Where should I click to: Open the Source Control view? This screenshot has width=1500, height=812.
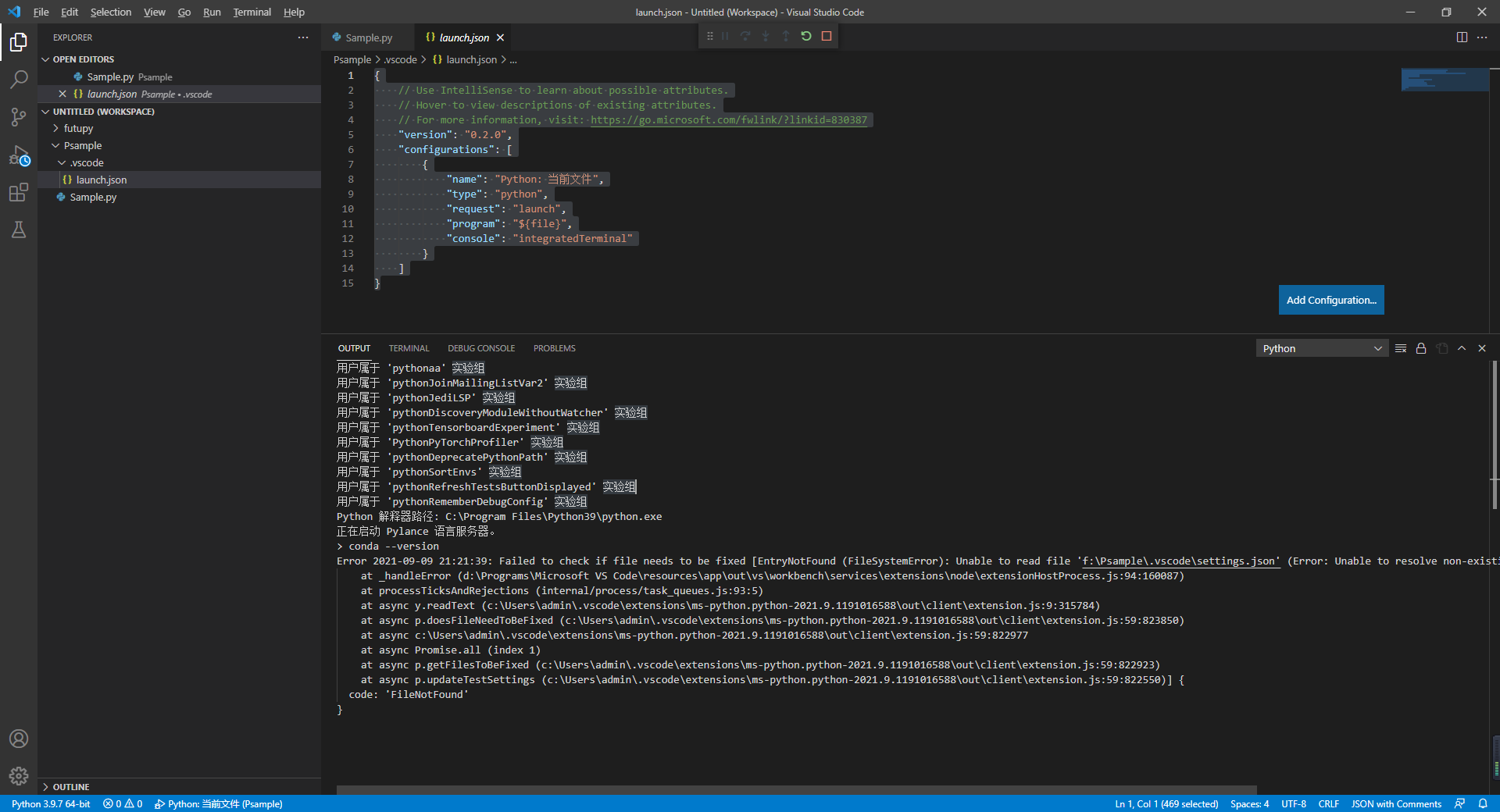19,117
